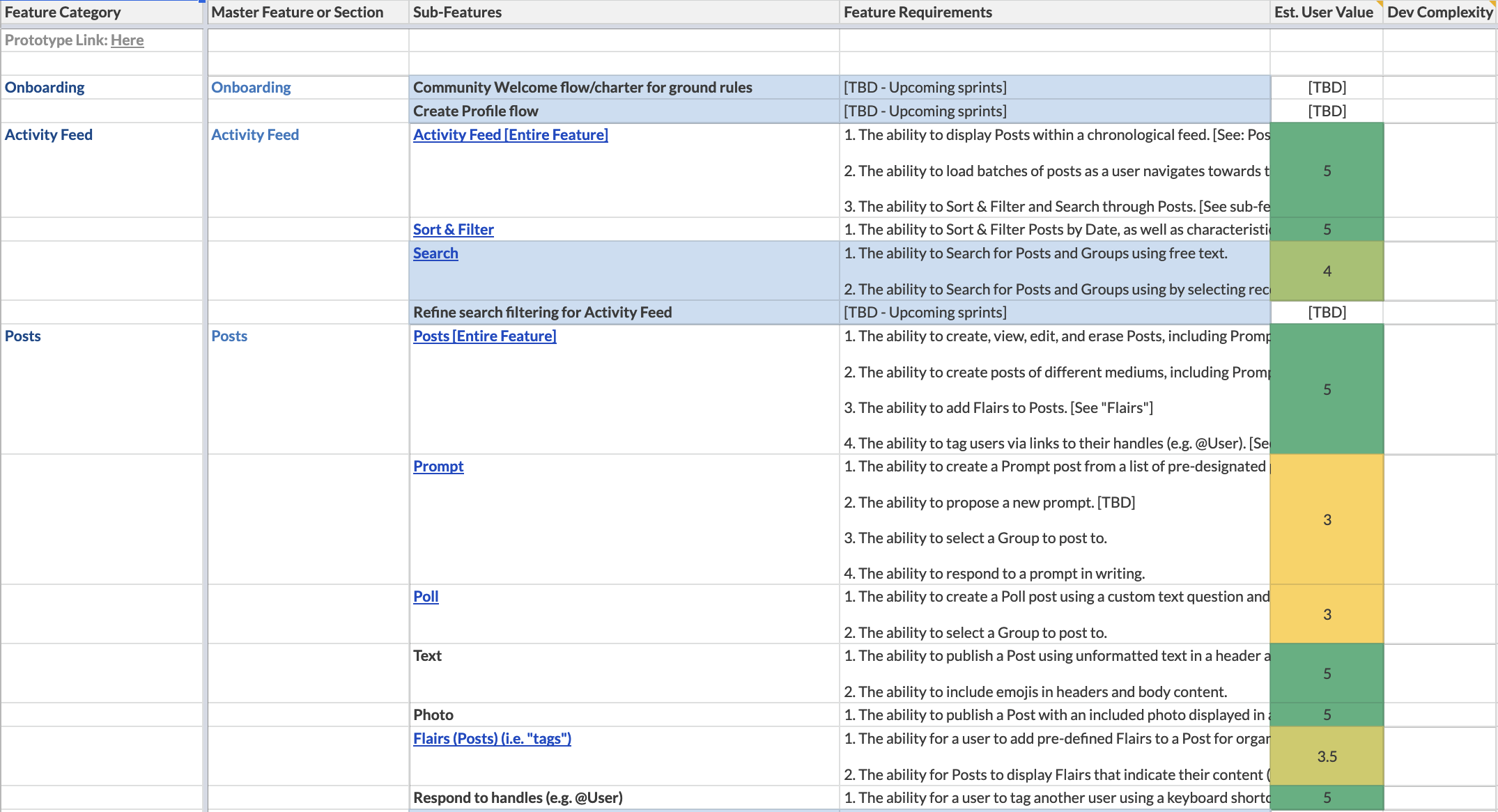Follow the Prompt sub-feature link
Image resolution: width=1498 pixels, height=812 pixels.
pos(438,467)
